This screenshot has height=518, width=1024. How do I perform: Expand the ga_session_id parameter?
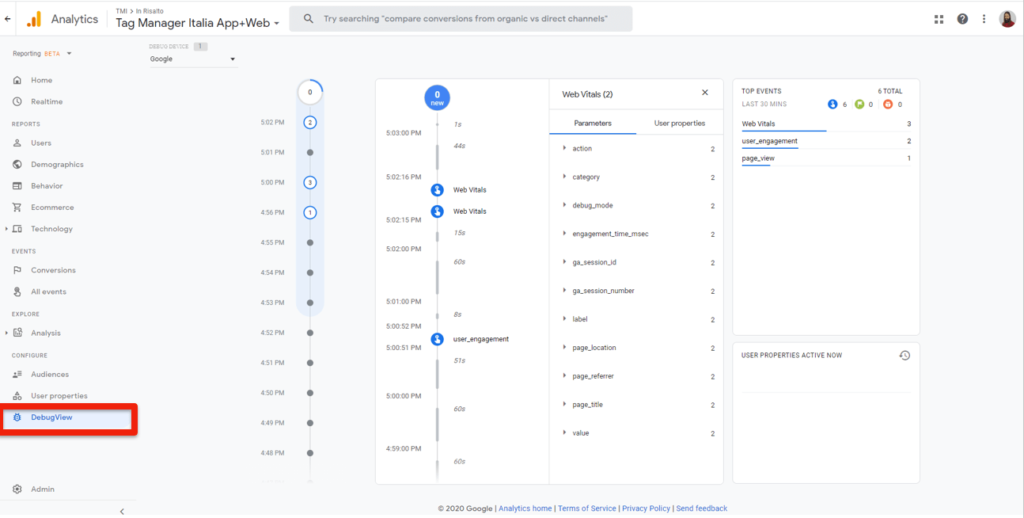(x=564, y=263)
